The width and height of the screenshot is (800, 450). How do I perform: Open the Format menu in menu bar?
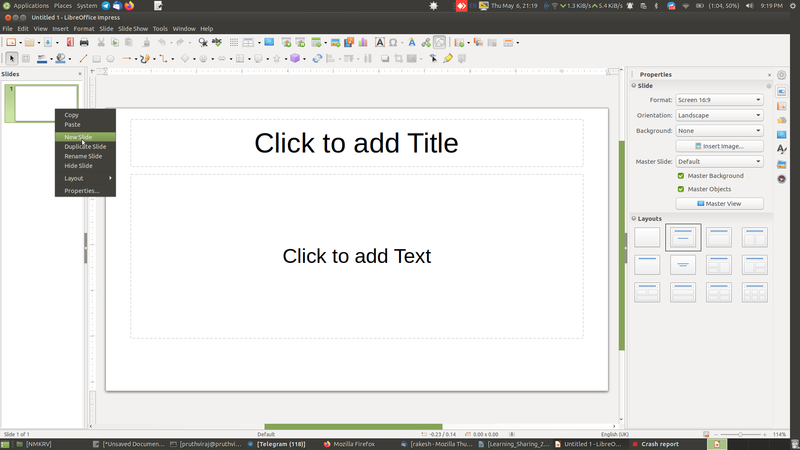point(84,29)
